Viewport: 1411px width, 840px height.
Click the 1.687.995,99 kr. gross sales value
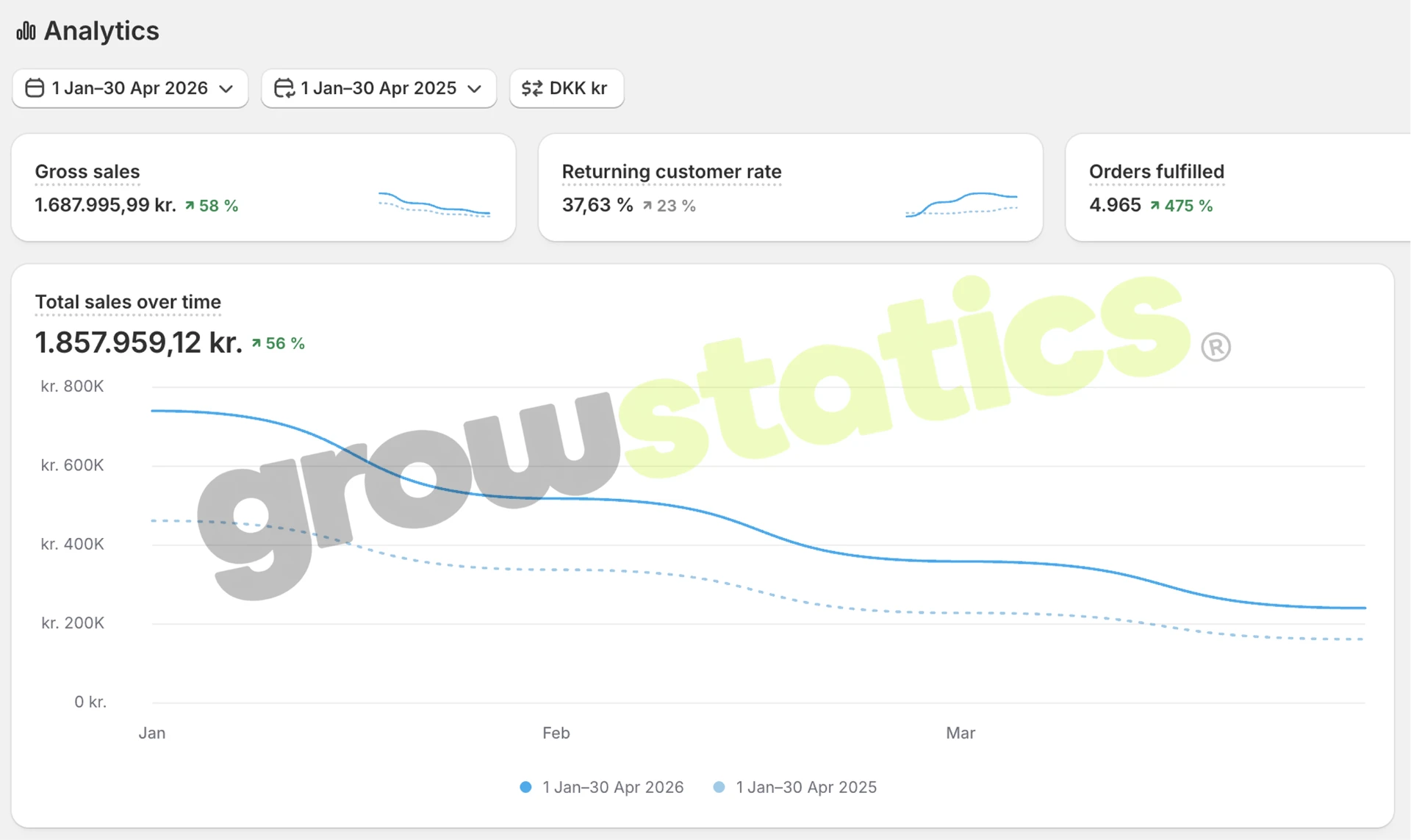tap(106, 205)
